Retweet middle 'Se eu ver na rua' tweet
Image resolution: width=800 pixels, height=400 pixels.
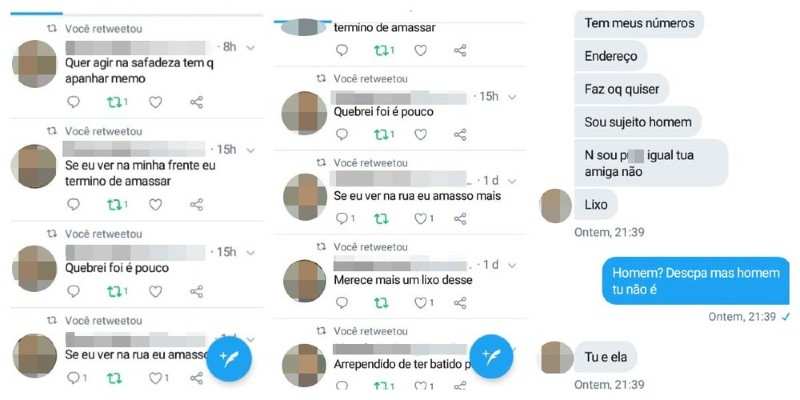coord(380,219)
